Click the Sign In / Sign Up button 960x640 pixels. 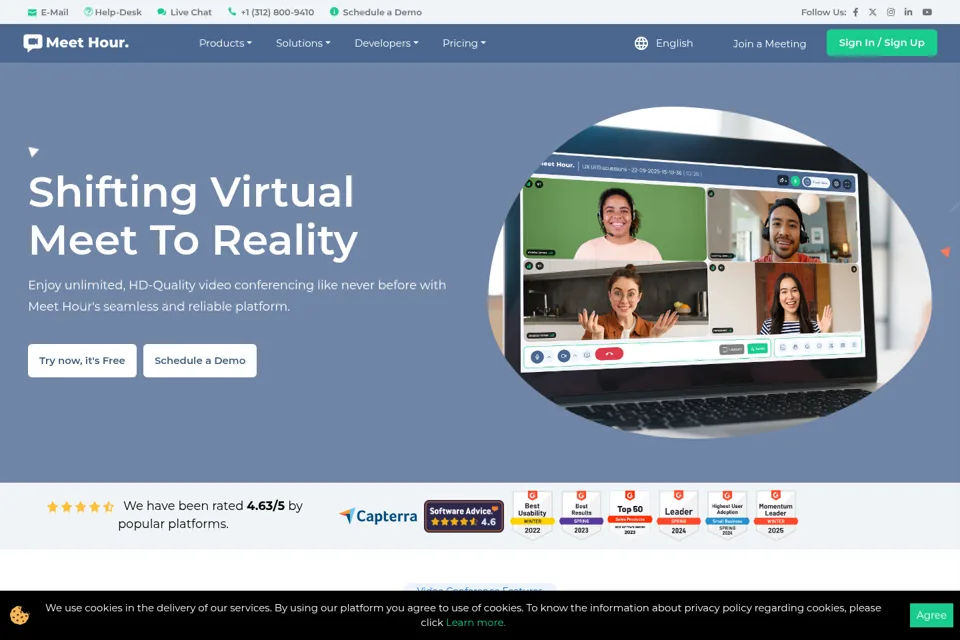881,43
